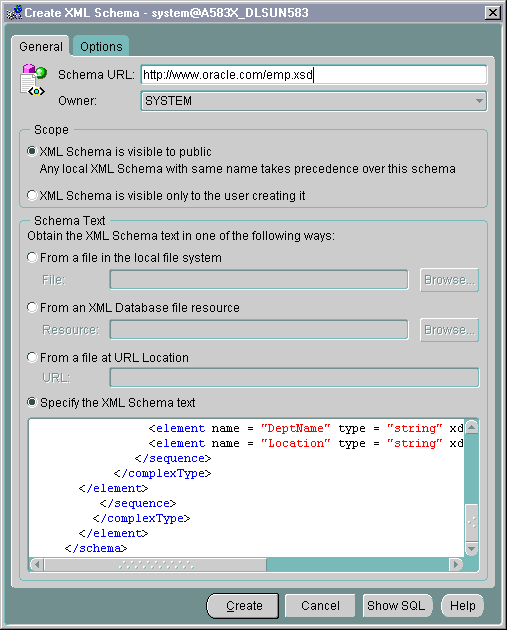The height and width of the screenshot is (630, 507).
Task: Click the vertical scrollbar thumb of schema text
Action: pos(472,522)
